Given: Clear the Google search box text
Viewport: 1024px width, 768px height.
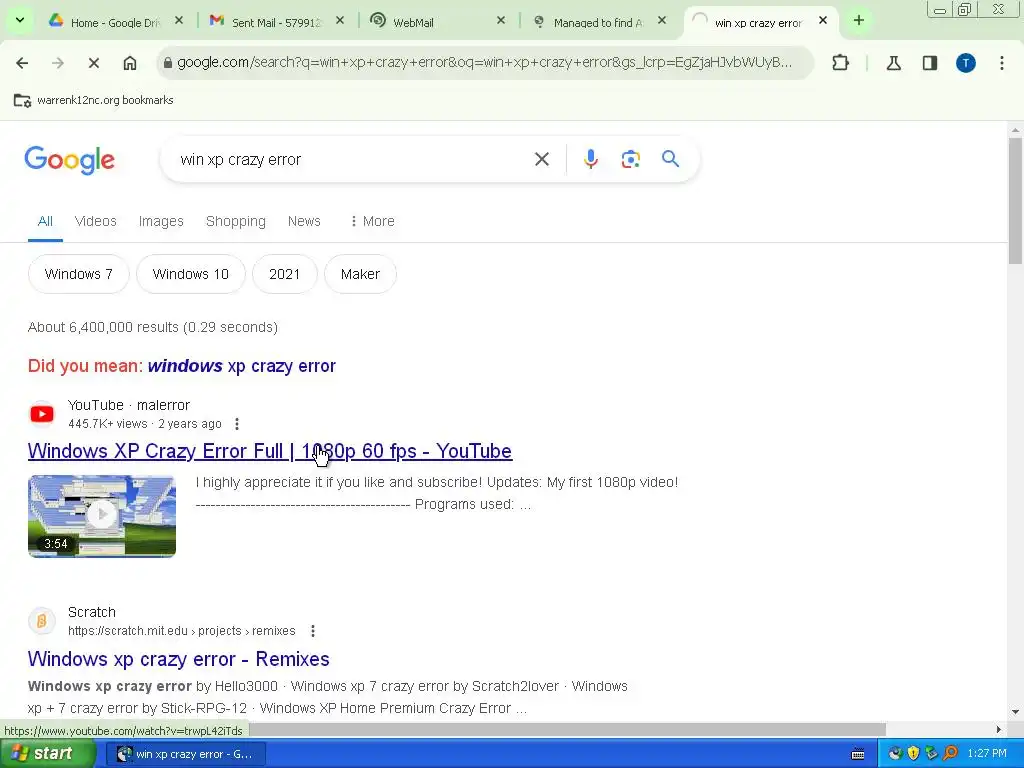Looking at the screenshot, I should tap(541, 159).
